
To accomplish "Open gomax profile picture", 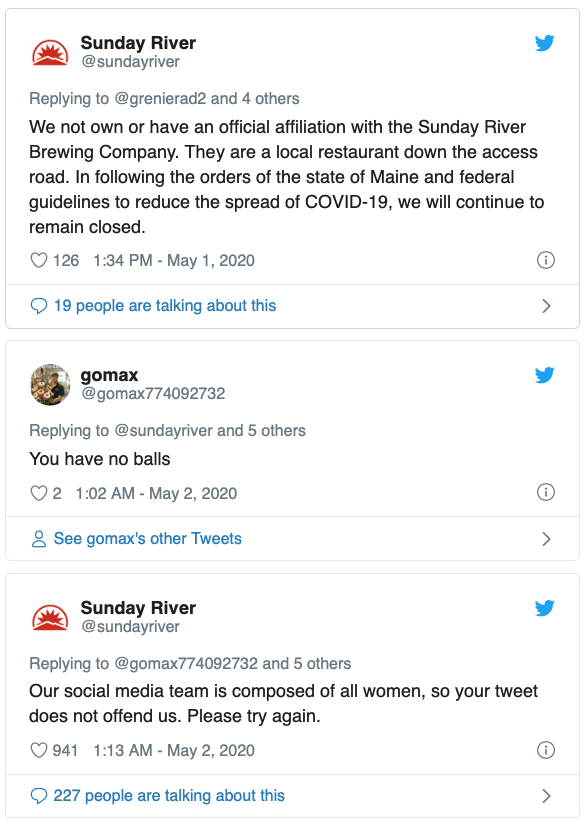I will click(50, 385).
